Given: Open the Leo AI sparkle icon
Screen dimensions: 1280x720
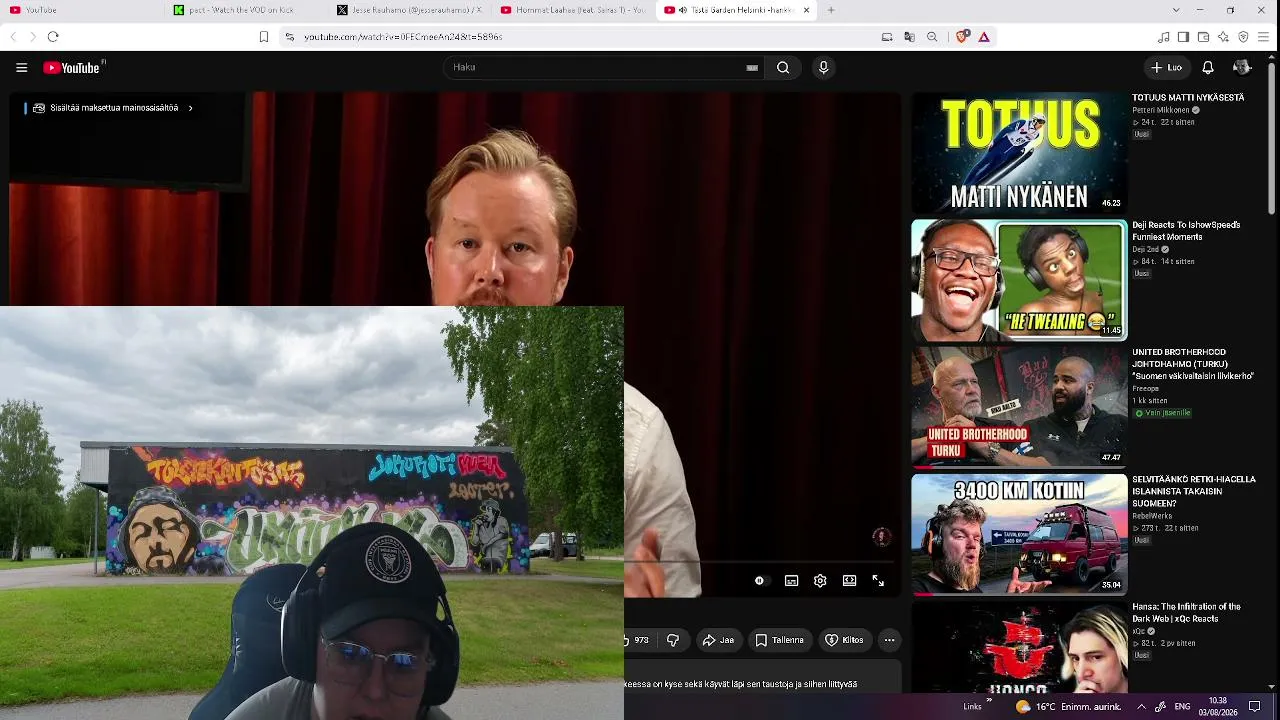Looking at the screenshot, I should pos(1223,37).
